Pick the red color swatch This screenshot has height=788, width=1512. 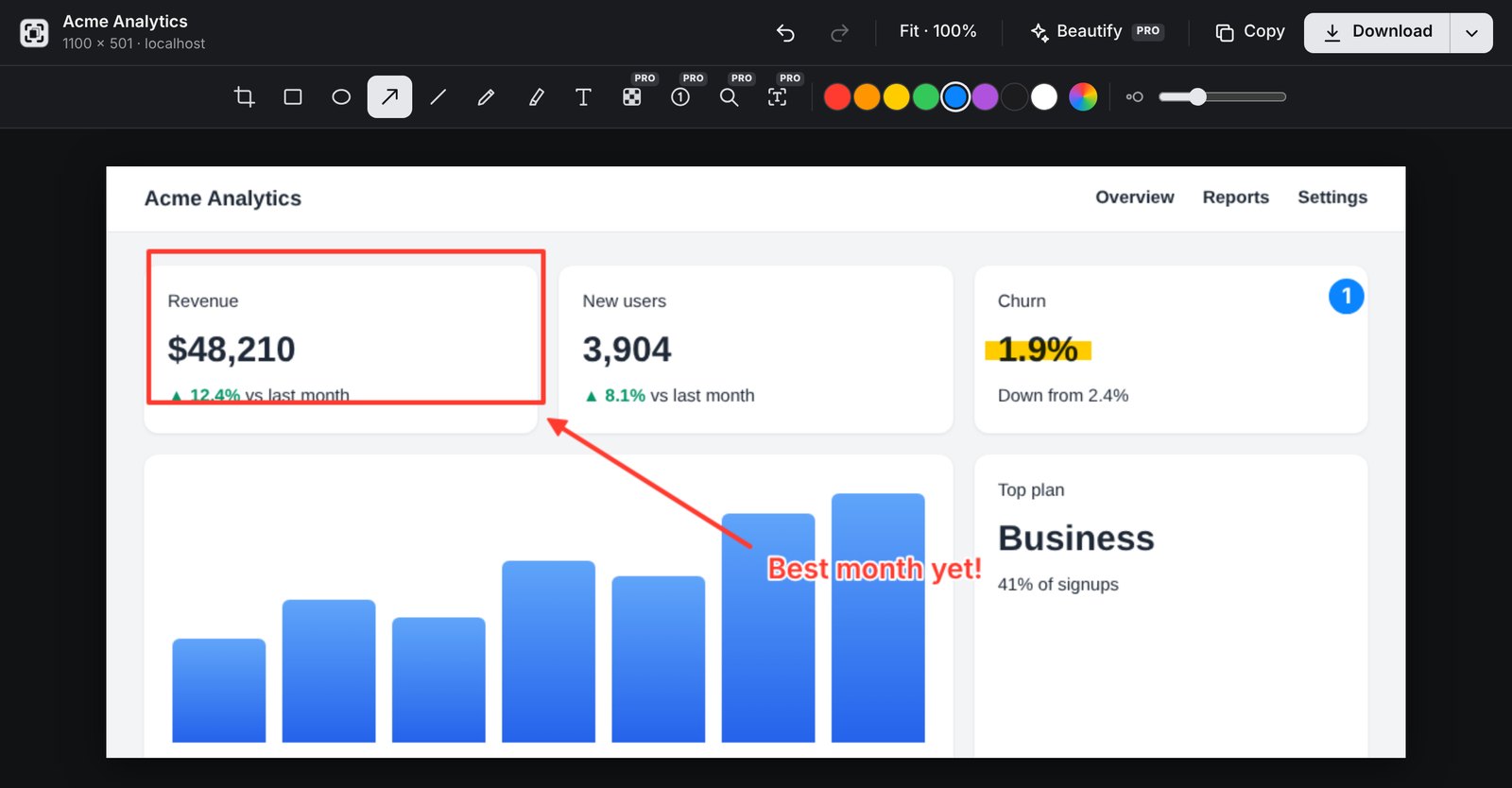point(837,96)
